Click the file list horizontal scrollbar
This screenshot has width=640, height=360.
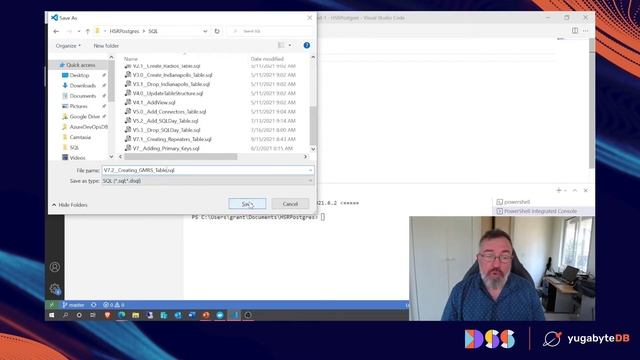(x=180, y=157)
